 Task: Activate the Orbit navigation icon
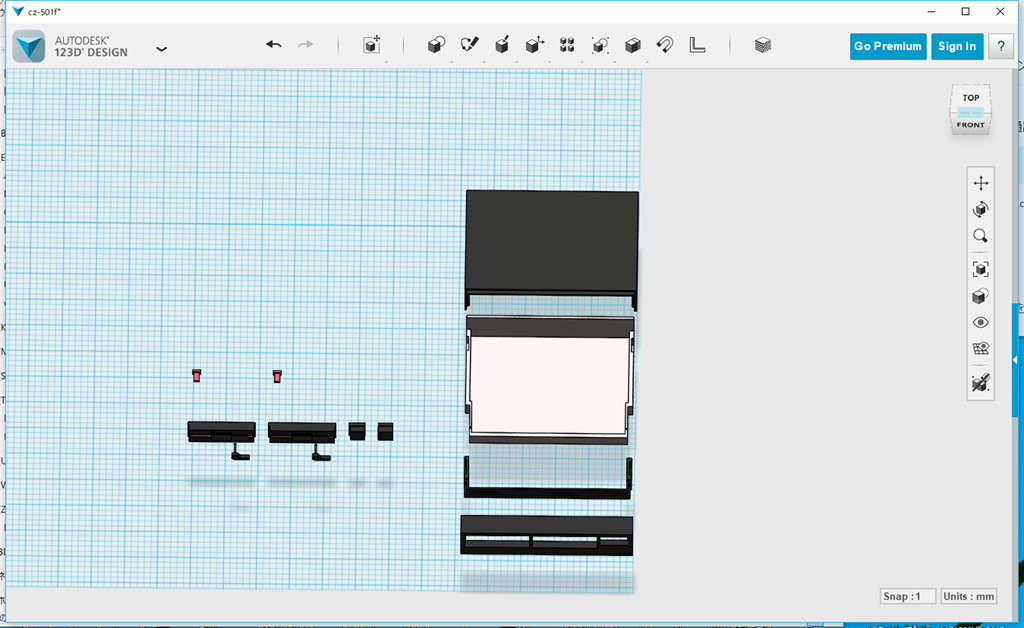pyautogui.click(x=981, y=208)
